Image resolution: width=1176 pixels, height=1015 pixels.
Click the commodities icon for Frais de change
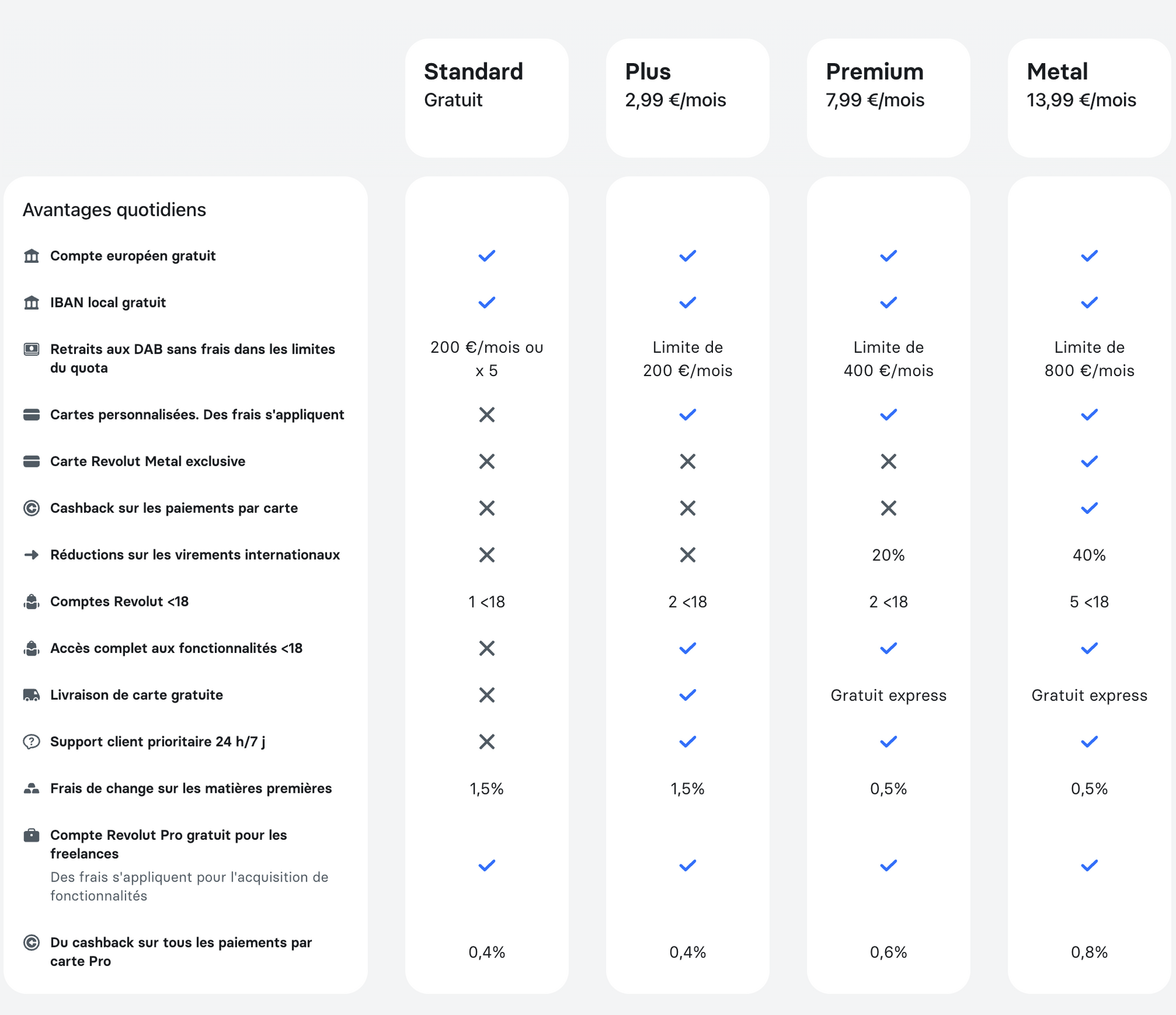pos(31,789)
